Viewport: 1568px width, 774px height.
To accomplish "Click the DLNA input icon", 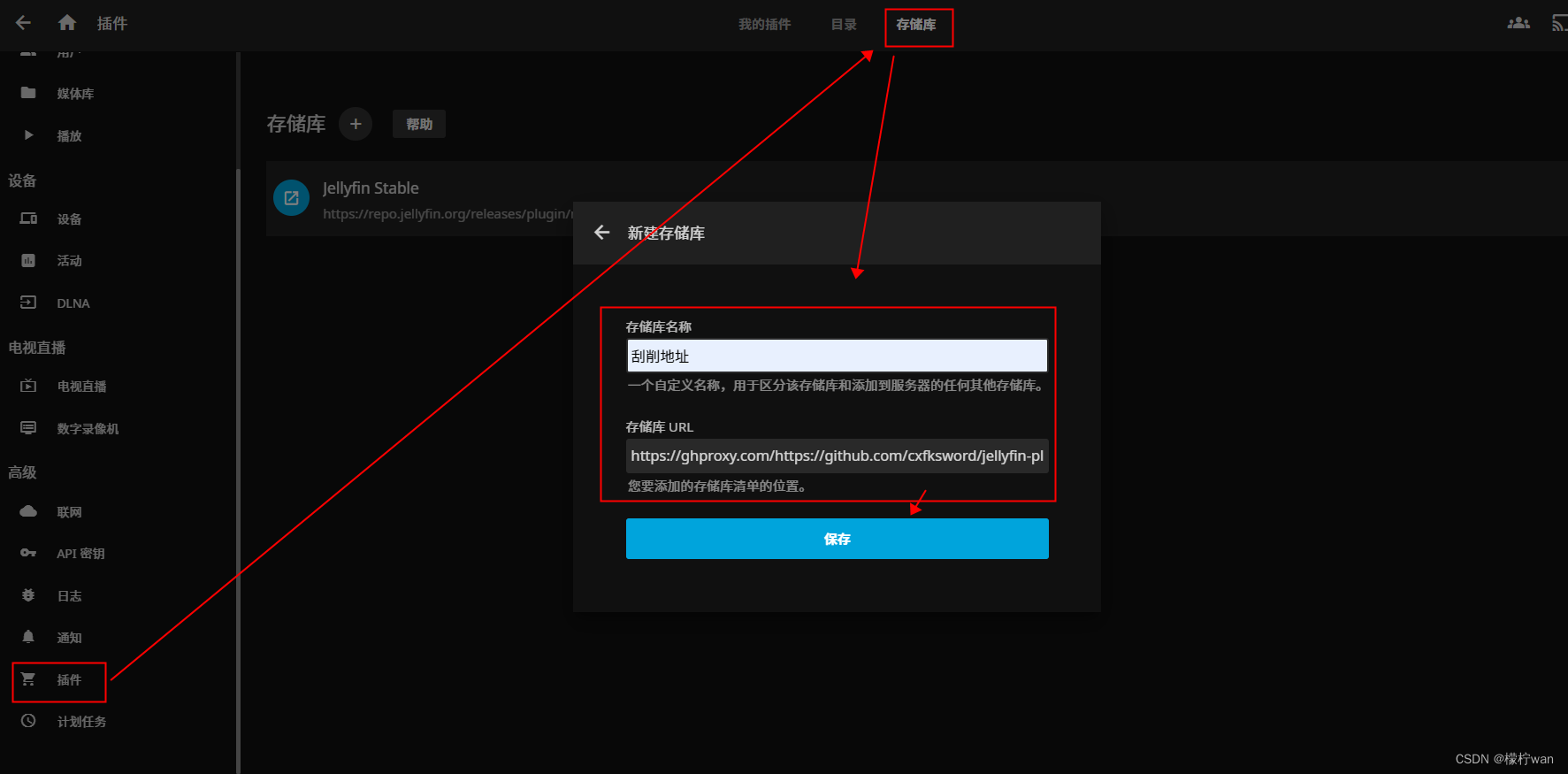I will 28,303.
